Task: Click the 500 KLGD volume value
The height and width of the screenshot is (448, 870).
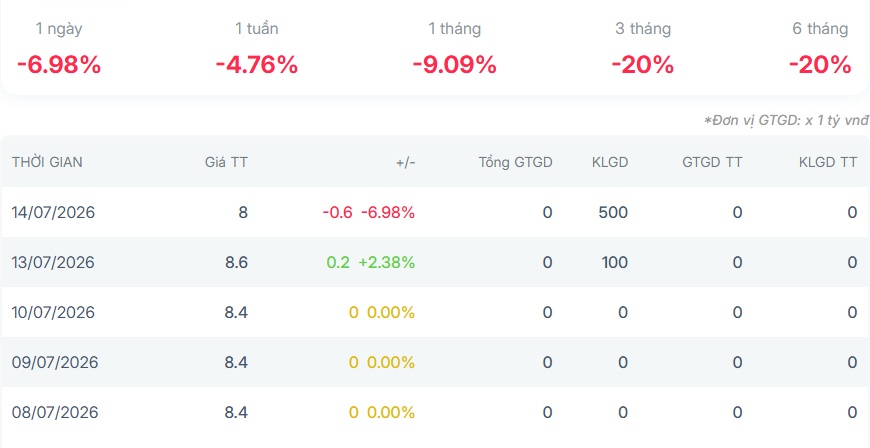Action: [x=613, y=213]
